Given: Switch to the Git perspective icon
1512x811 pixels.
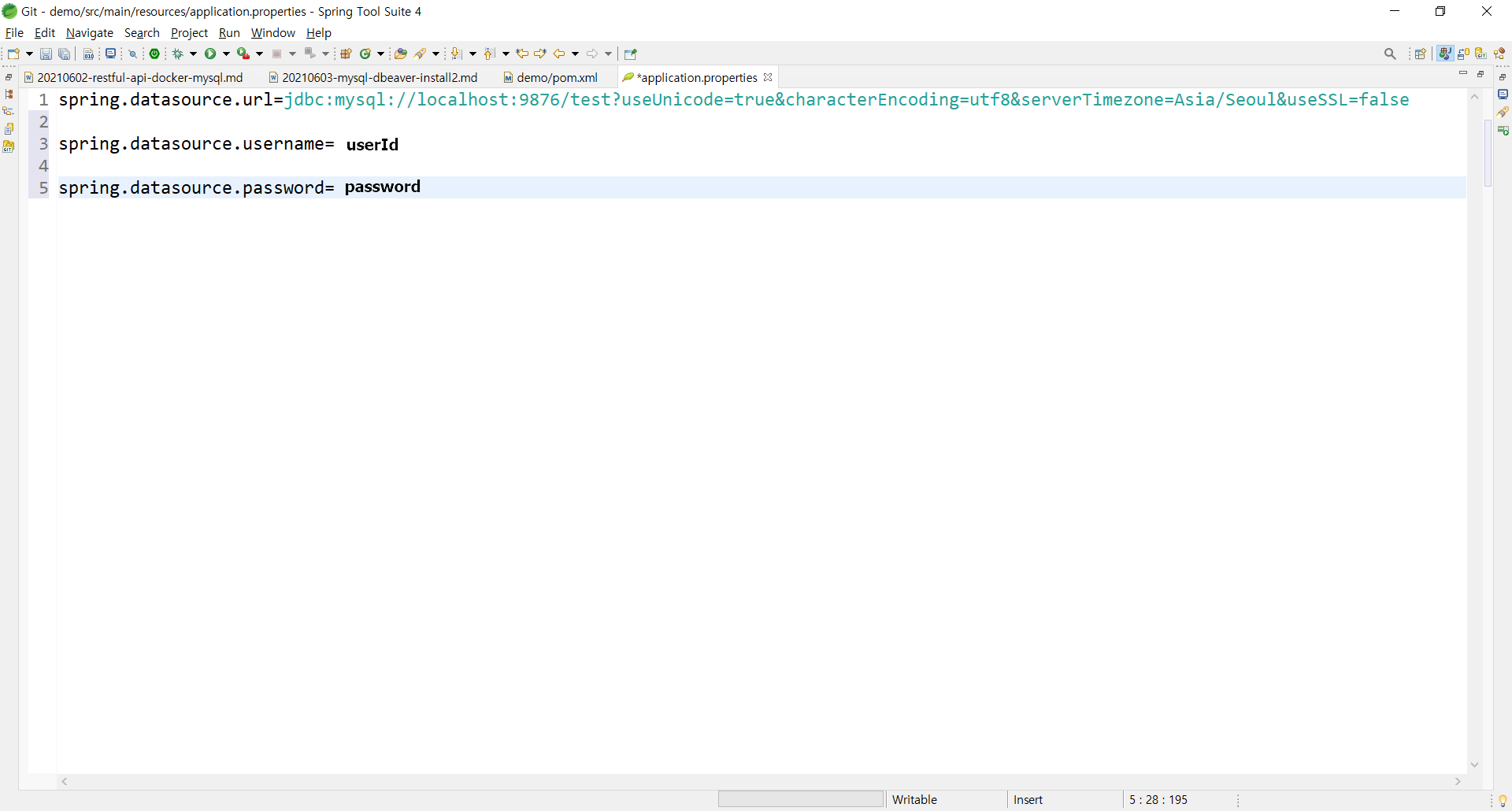Looking at the screenshot, I should click(x=1481, y=54).
